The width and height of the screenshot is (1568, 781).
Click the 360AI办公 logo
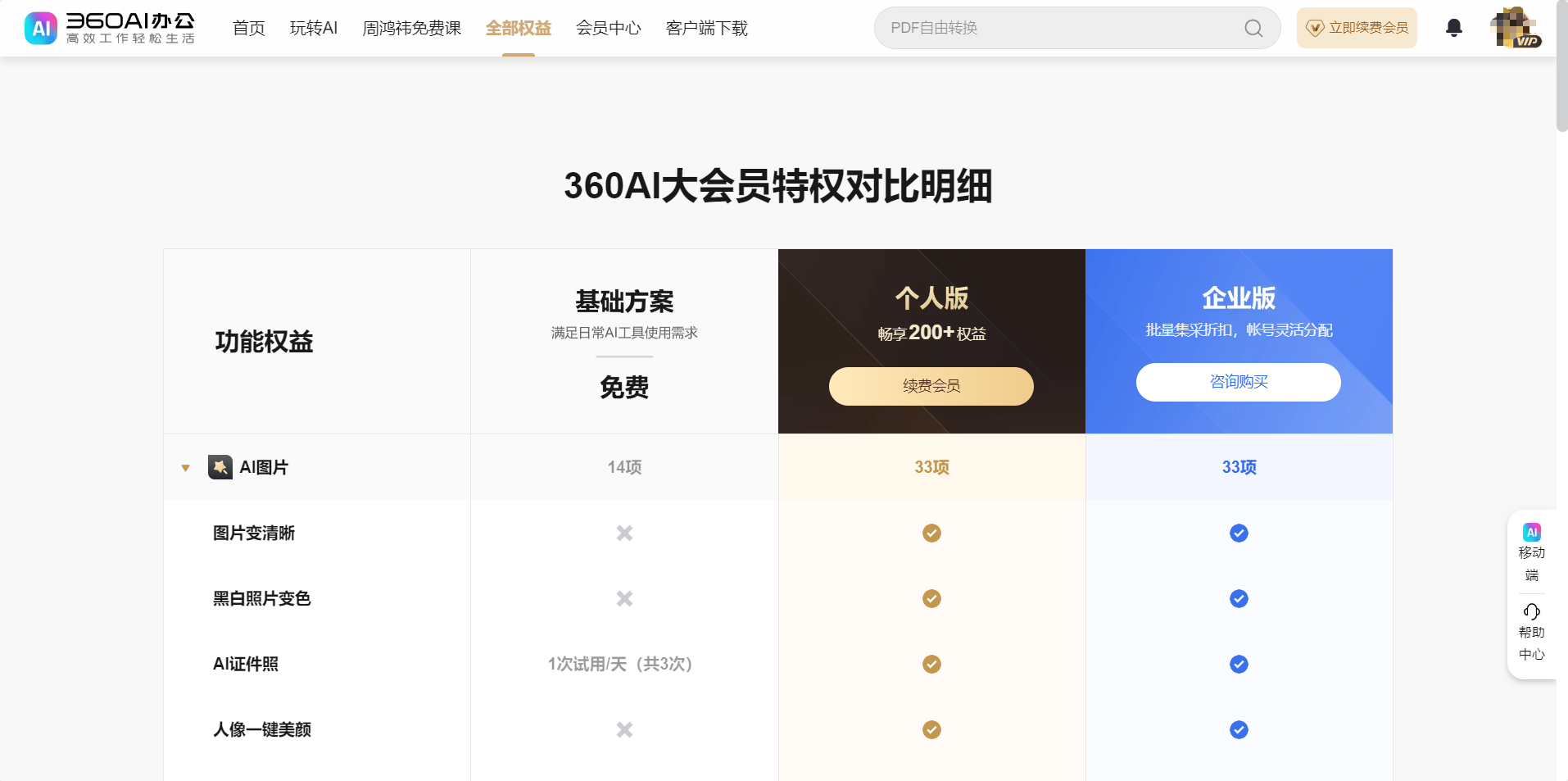point(110,28)
